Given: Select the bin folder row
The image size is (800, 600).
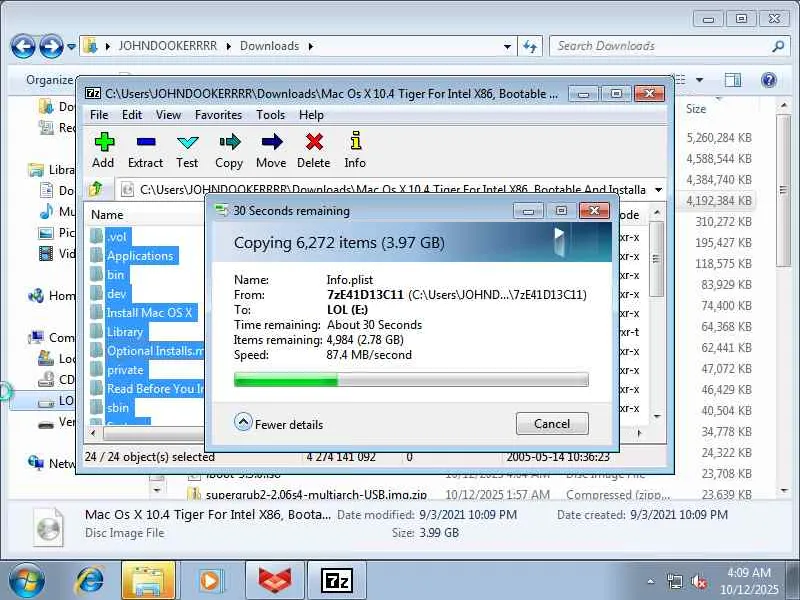Looking at the screenshot, I should point(116,275).
